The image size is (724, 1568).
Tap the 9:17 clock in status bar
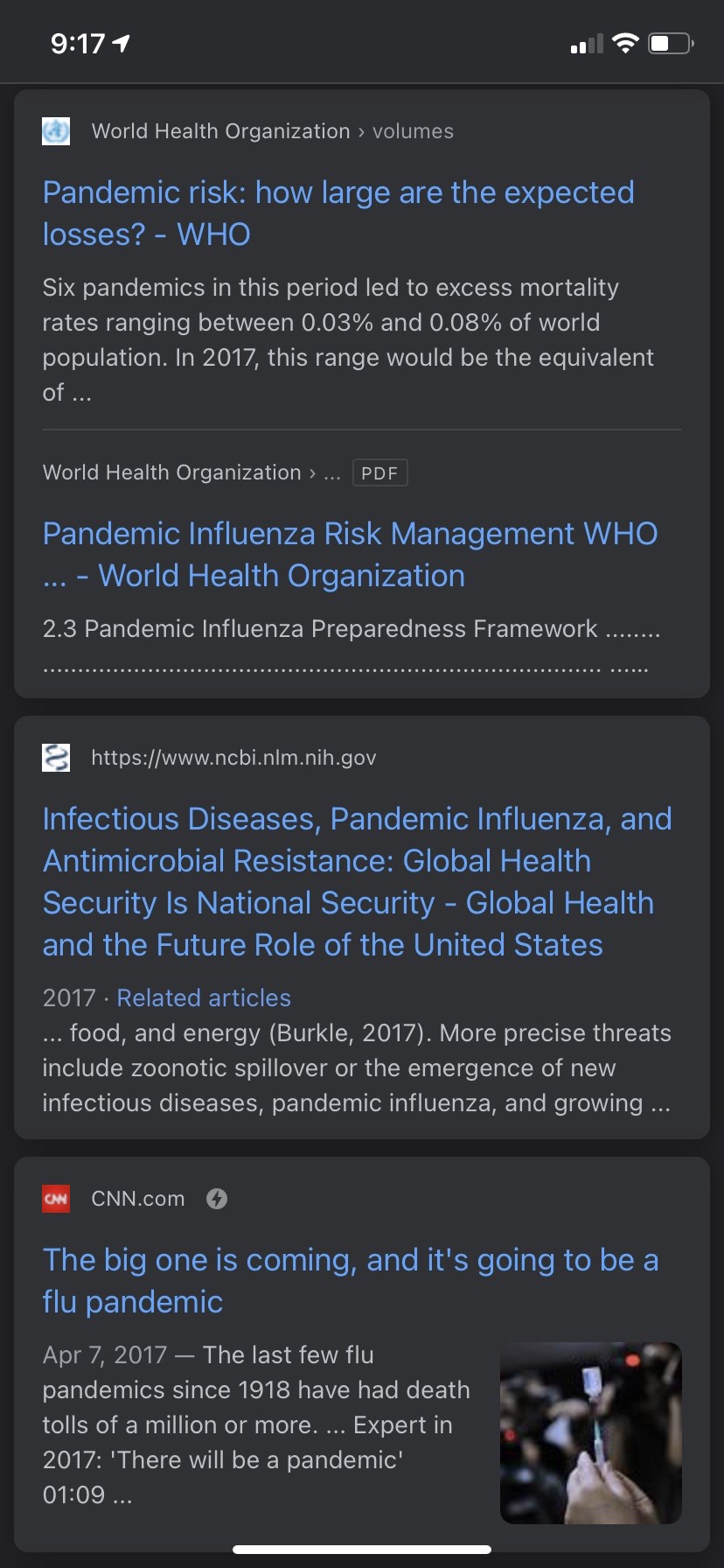click(x=77, y=43)
